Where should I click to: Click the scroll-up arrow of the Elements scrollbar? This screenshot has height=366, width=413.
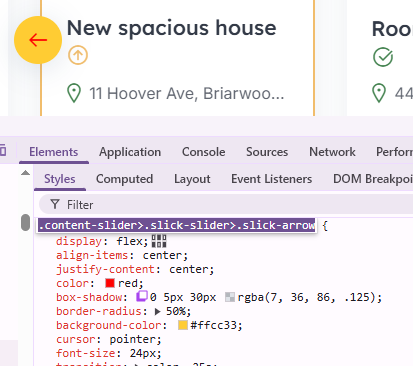point(25,173)
